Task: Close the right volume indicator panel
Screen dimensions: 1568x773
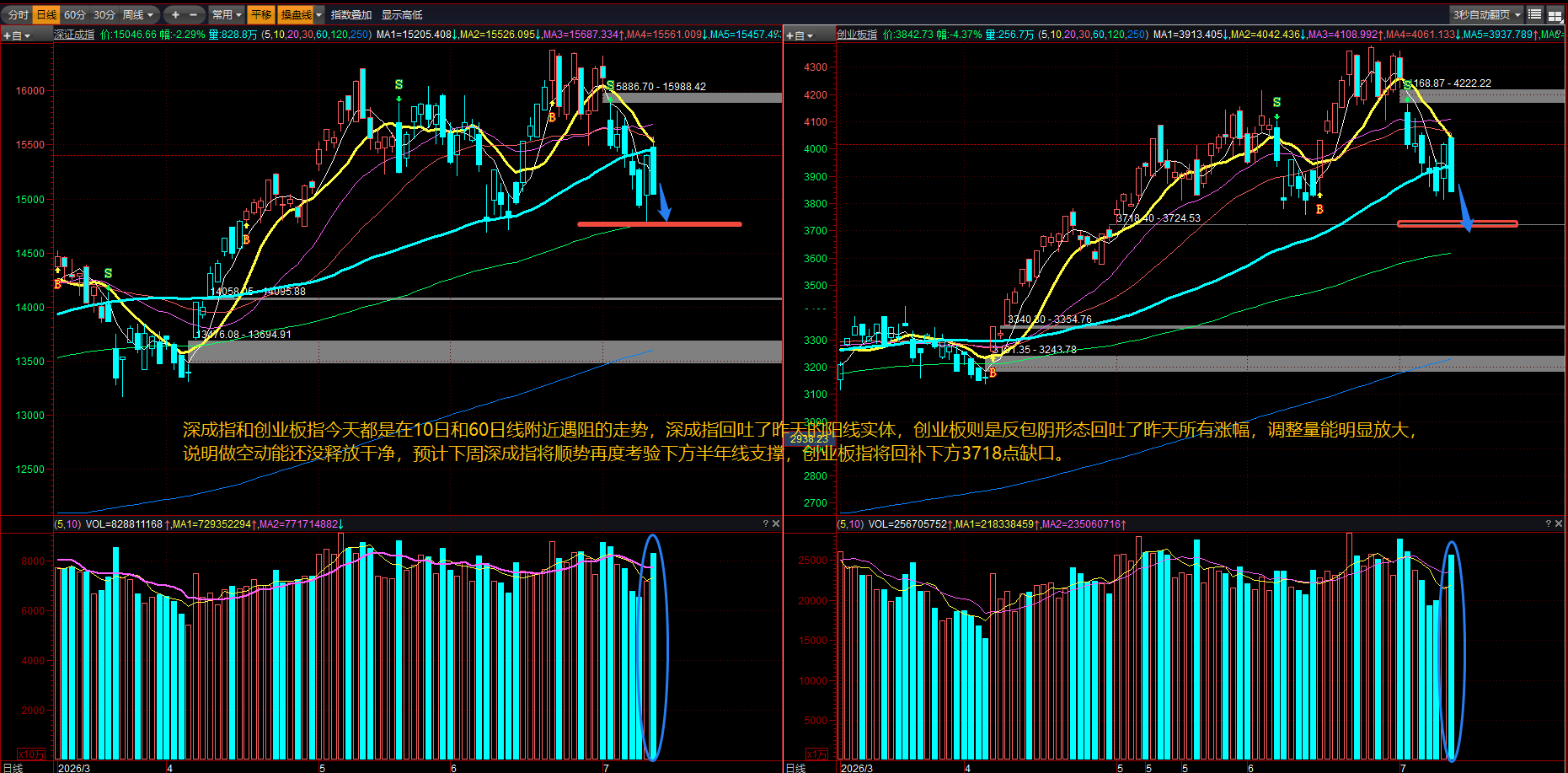Action: (x=1559, y=524)
